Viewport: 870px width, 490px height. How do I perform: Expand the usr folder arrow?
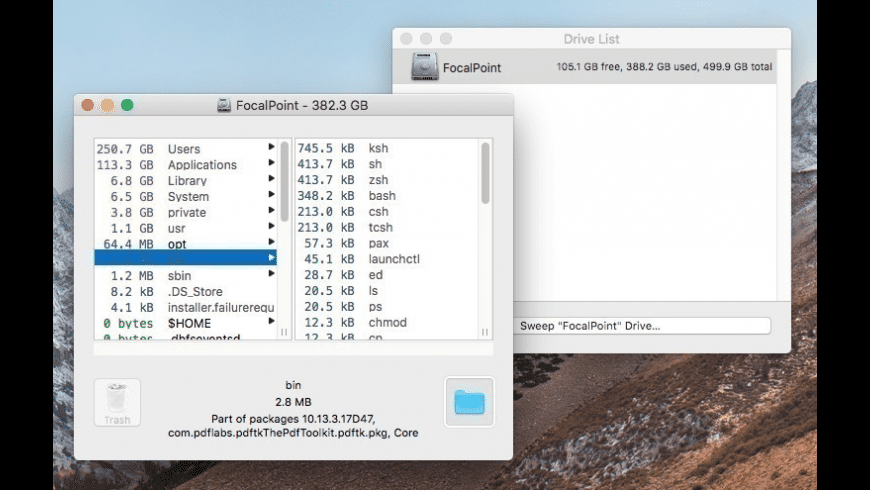[271, 226]
